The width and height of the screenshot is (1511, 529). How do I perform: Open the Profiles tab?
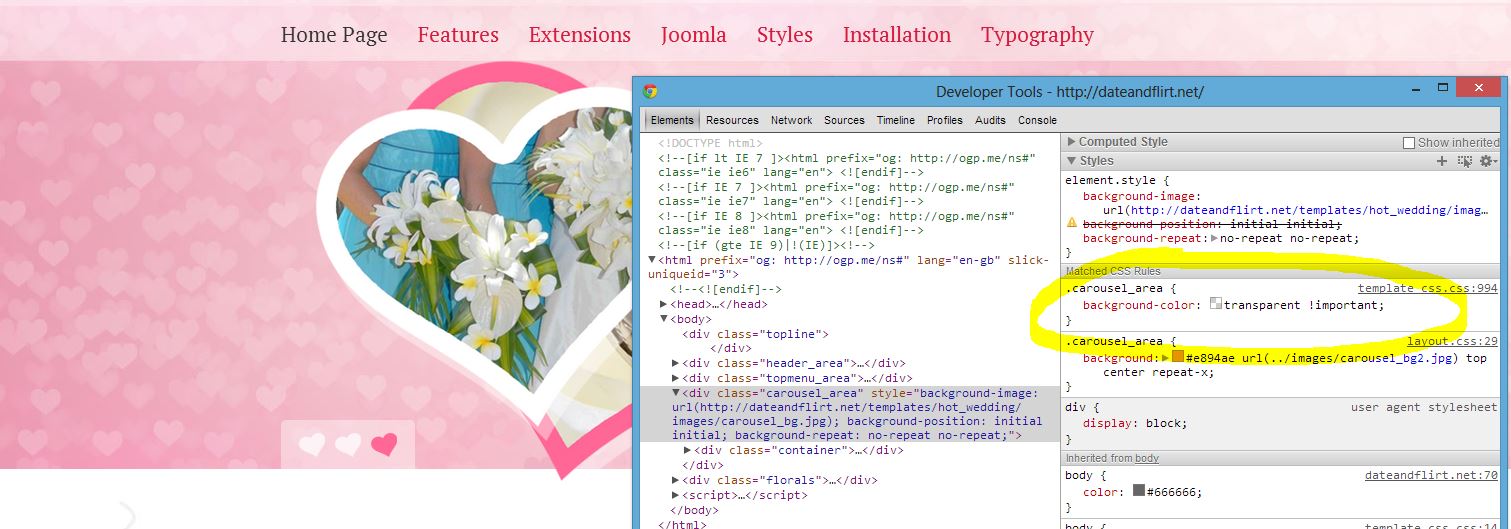coord(944,120)
